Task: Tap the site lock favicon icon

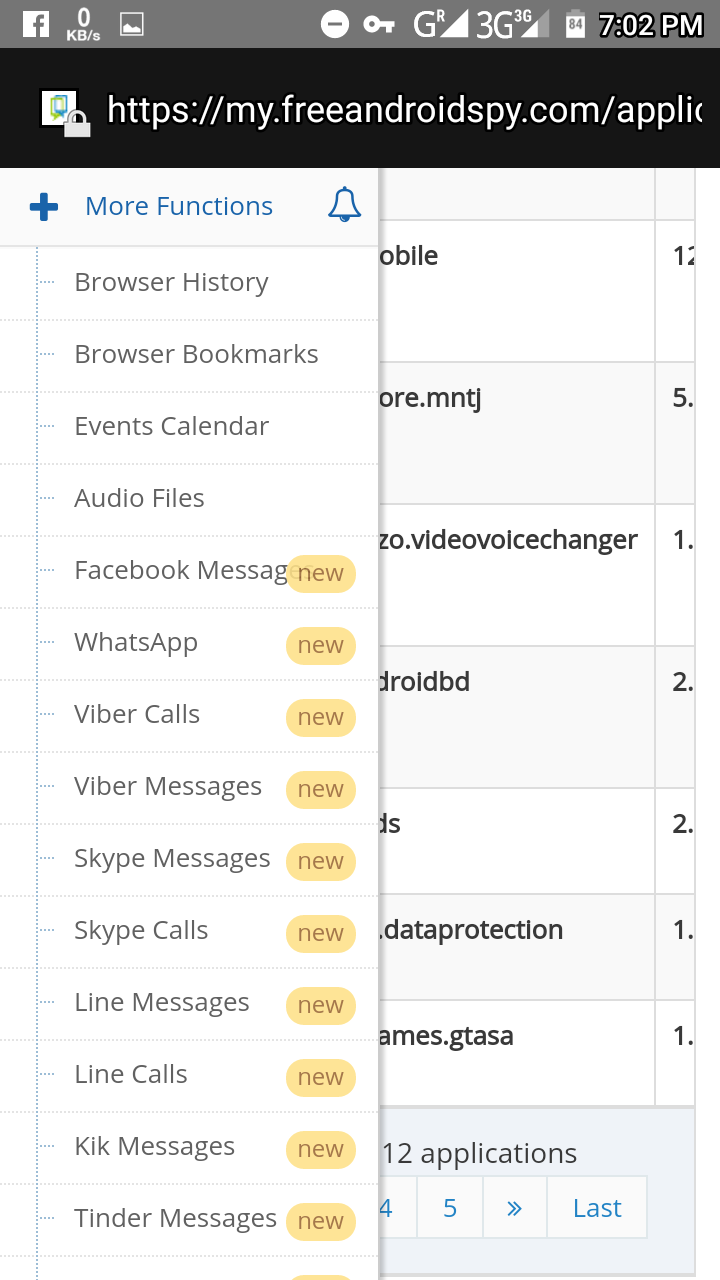Action: (64, 111)
